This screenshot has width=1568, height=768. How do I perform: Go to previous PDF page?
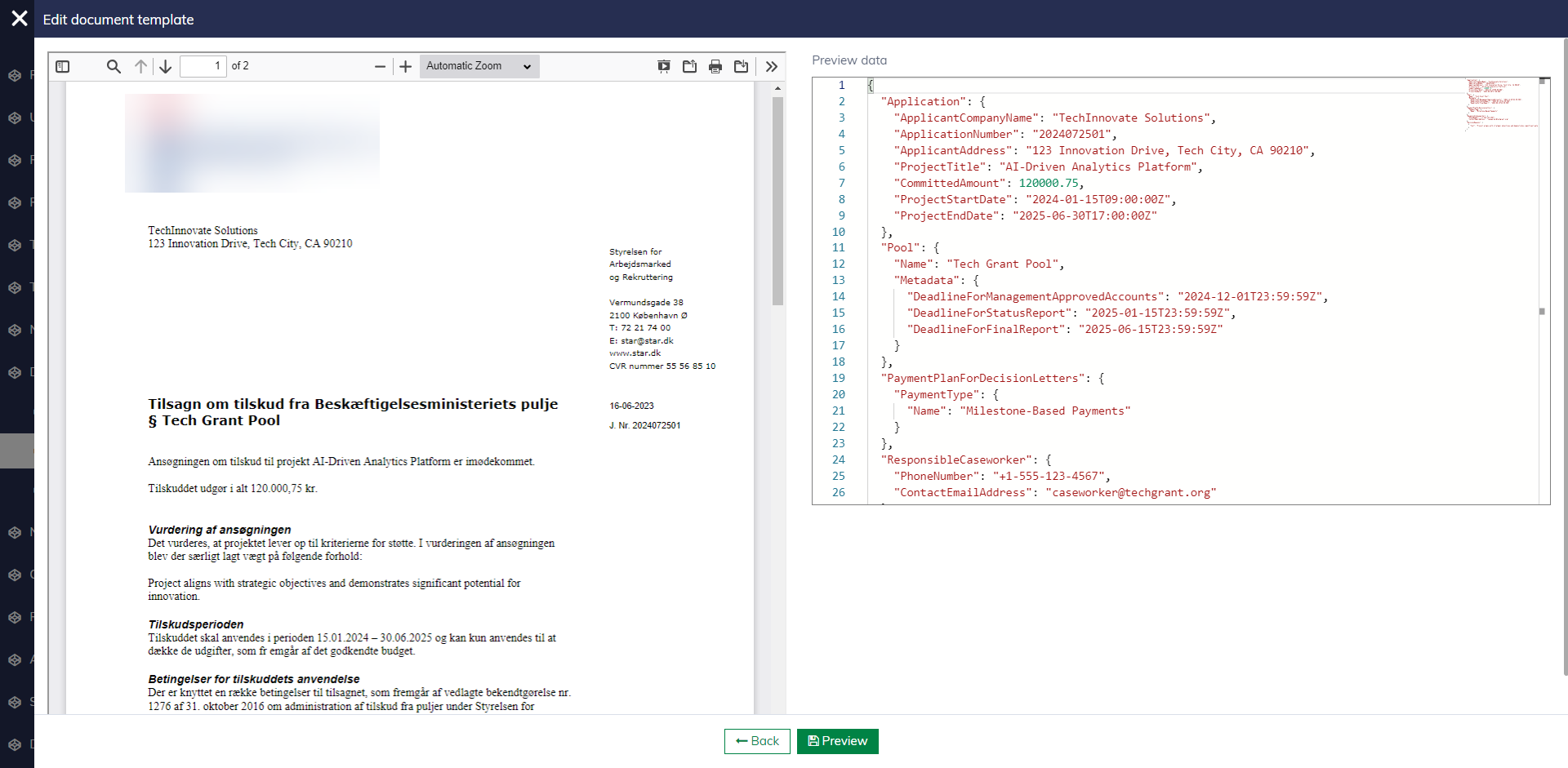tap(141, 66)
